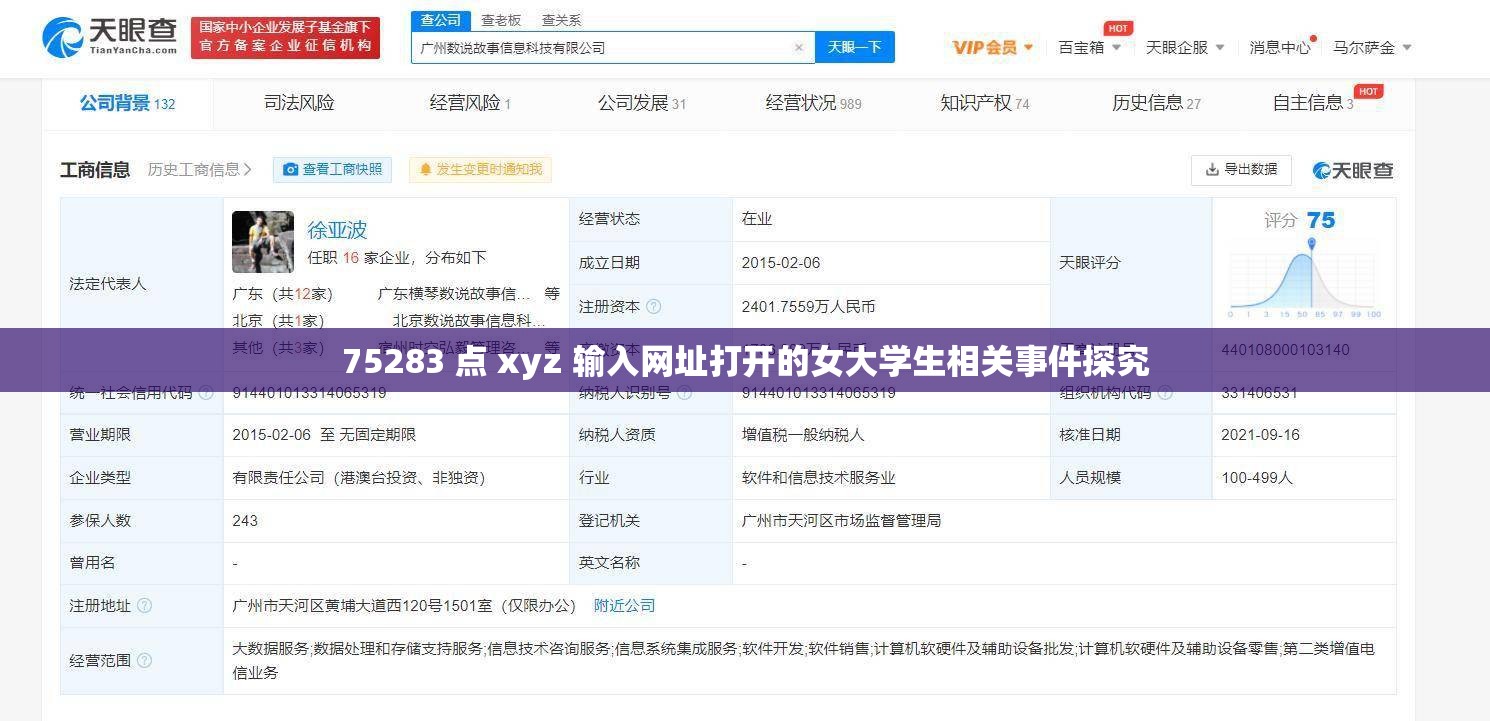Expand the 百宝箱 dropdown menu

[x=1090, y=47]
